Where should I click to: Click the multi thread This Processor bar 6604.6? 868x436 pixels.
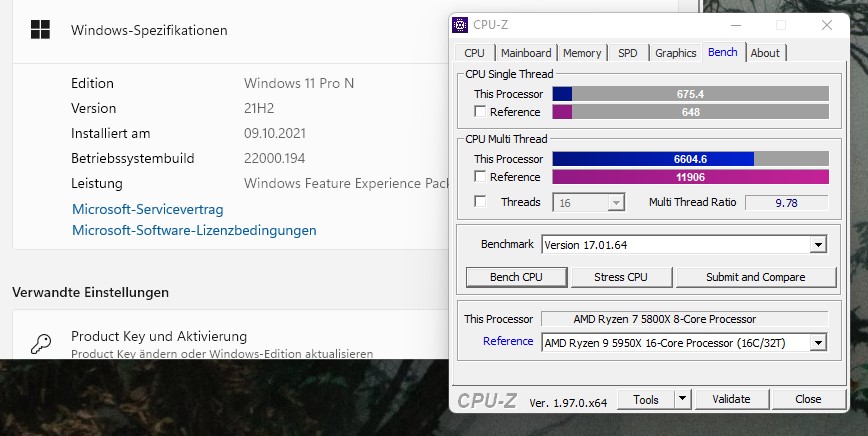point(690,159)
